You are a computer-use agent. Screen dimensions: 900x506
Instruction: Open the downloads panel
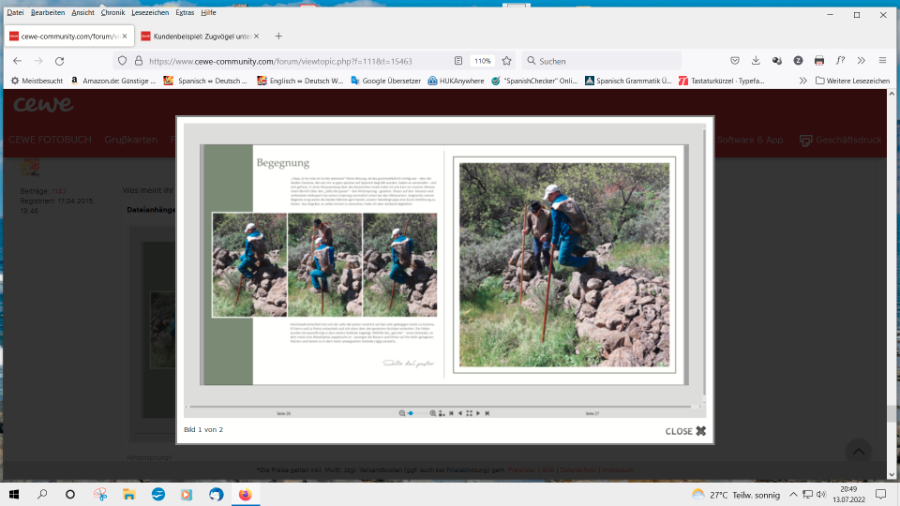(756, 61)
